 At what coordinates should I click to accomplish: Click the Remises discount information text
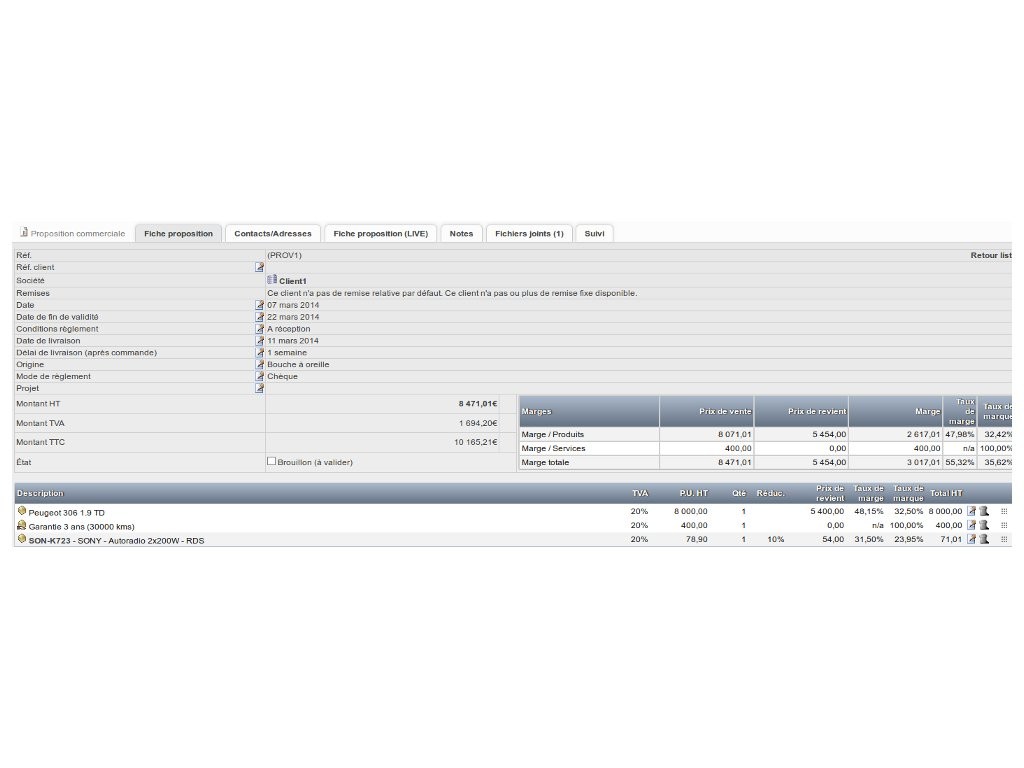tap(452, 293)
